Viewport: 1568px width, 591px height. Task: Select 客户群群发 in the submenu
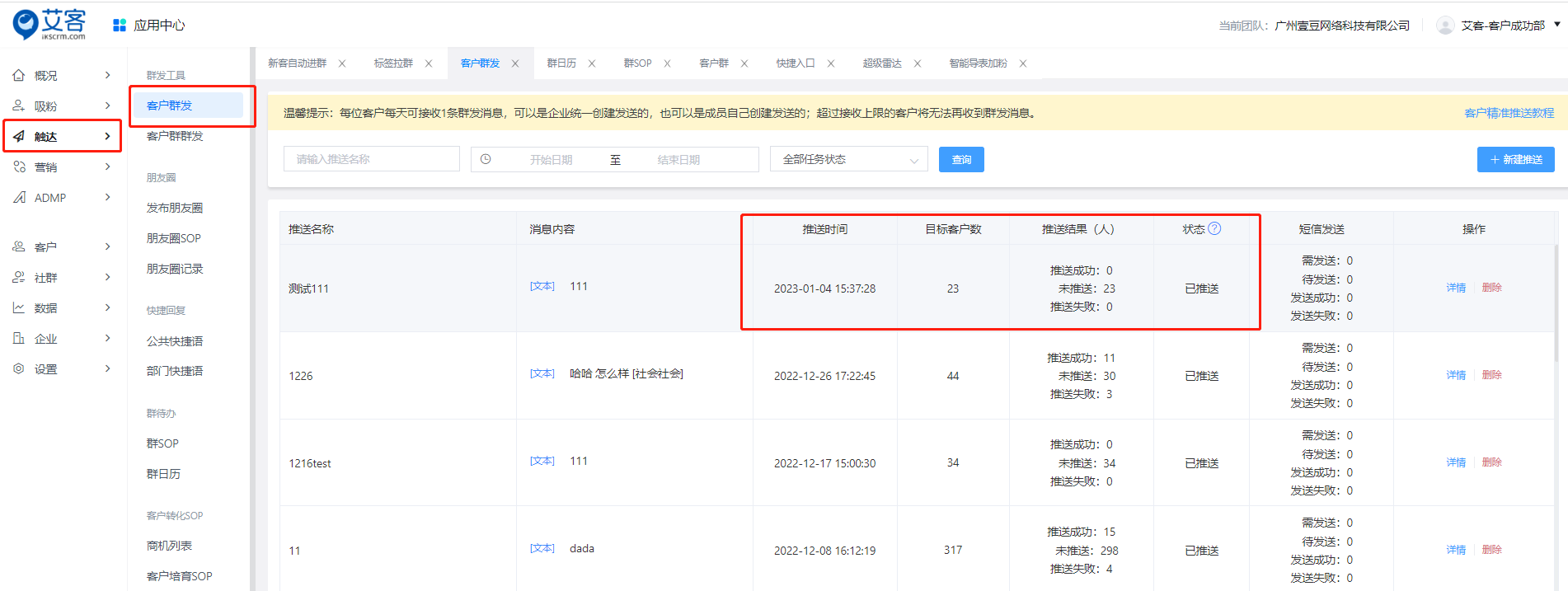pyautogui.click(x=175, y=136)
